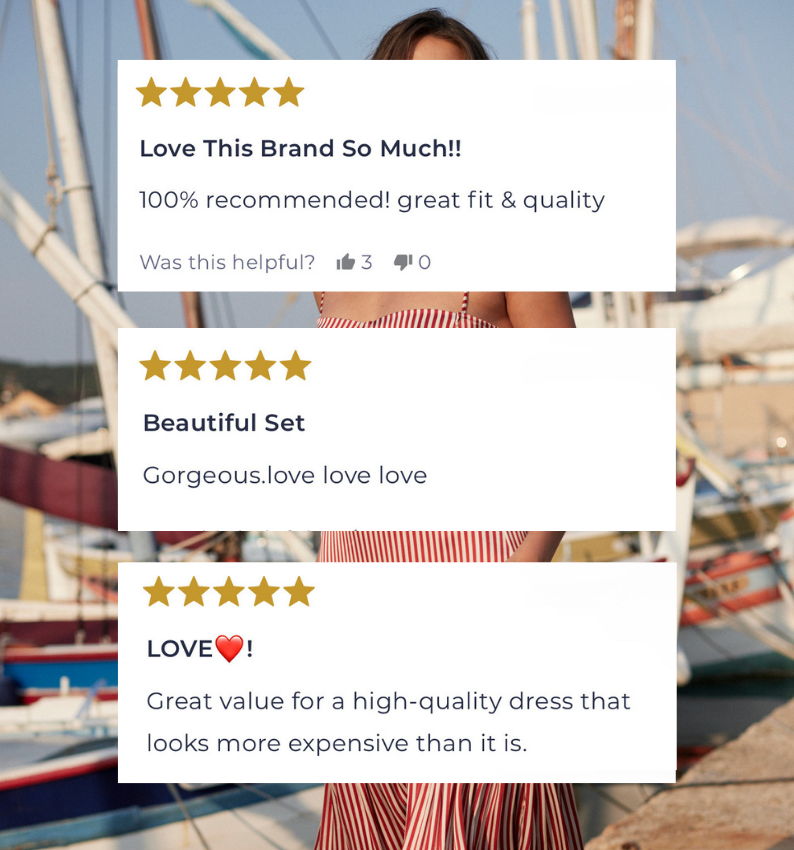The height and width of the screenshot is (850, 794).
Task: Click first star of top review
Action: 151,92
